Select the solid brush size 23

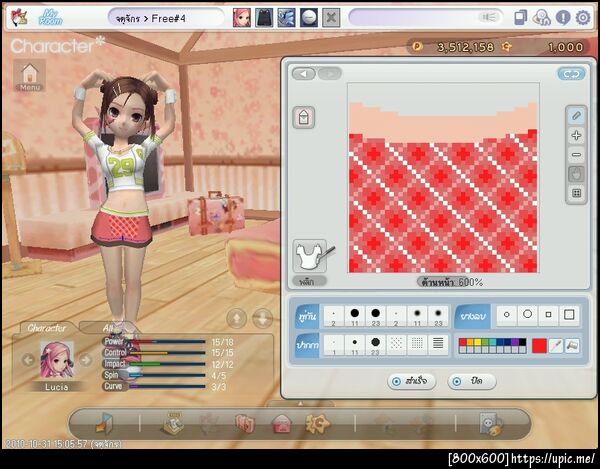click(376, 316)
